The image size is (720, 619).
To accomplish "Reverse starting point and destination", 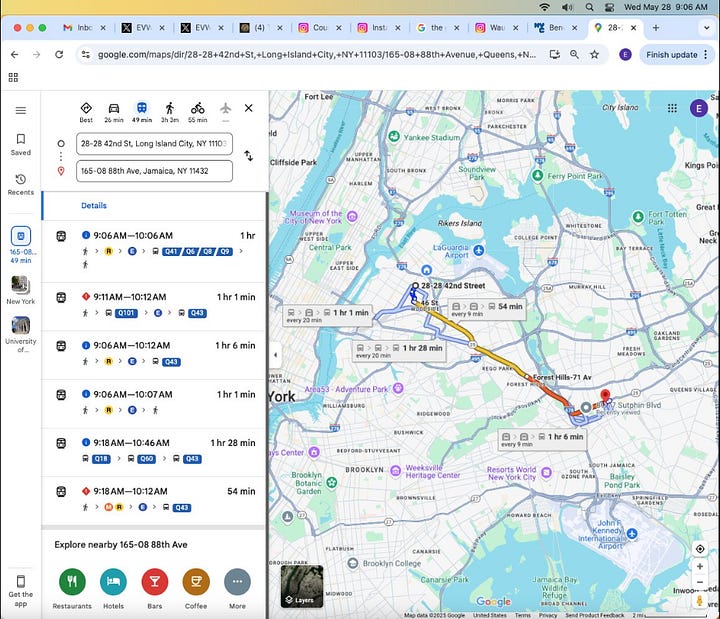I will point(248,156).
